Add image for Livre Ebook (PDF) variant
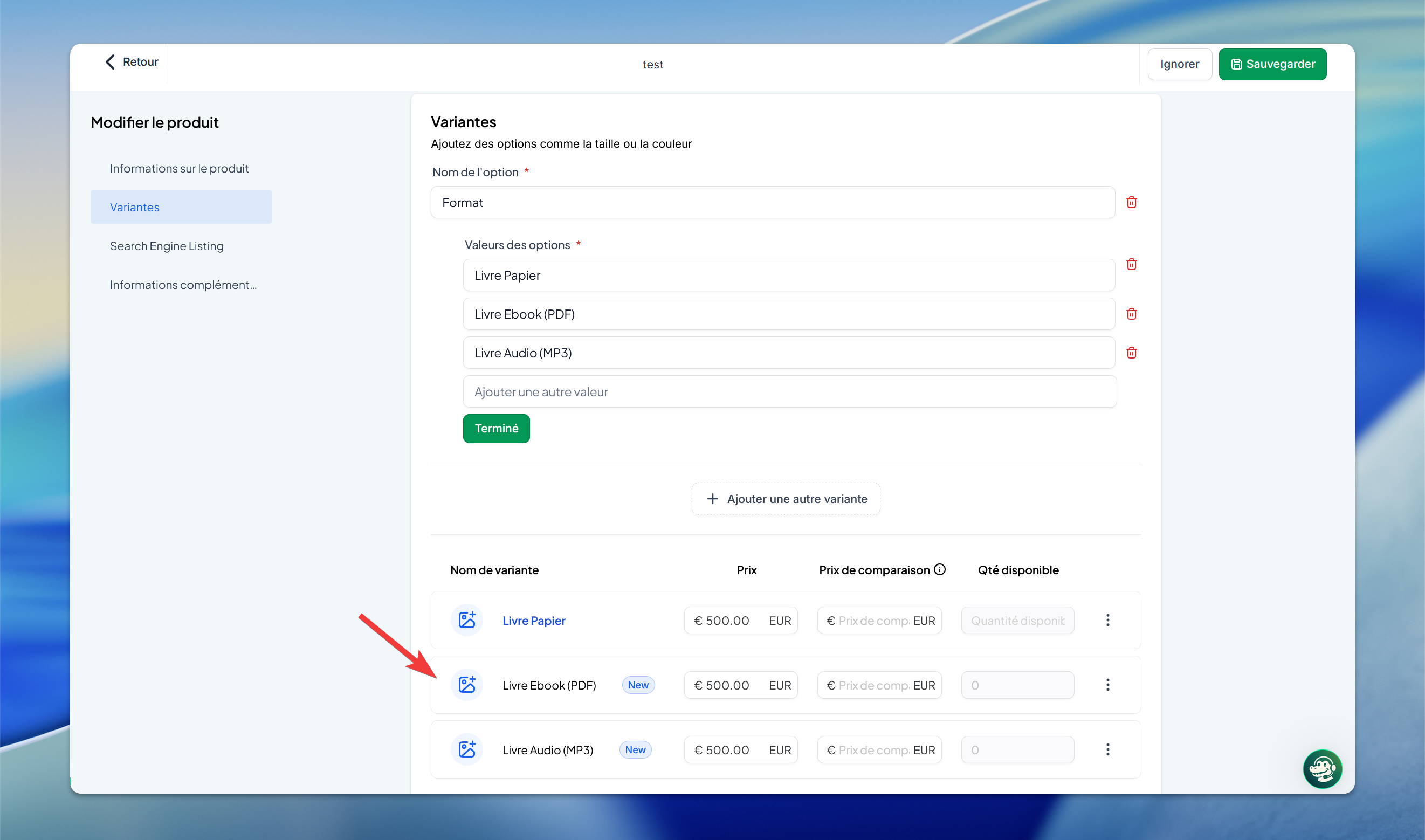 point(467,685)
